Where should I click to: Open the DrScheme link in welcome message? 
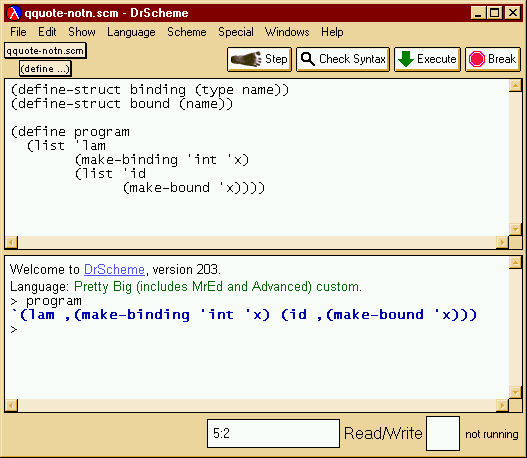114,269
